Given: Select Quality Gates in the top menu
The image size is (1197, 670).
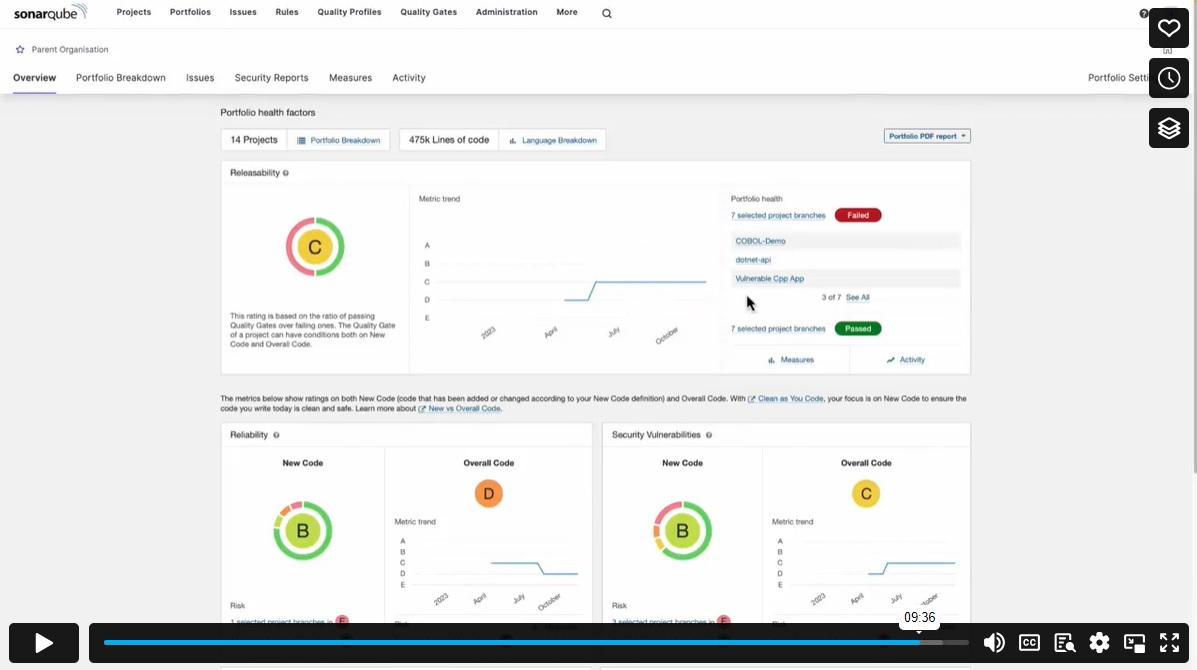Looking at the screenshot, I should tap(428, 12).
